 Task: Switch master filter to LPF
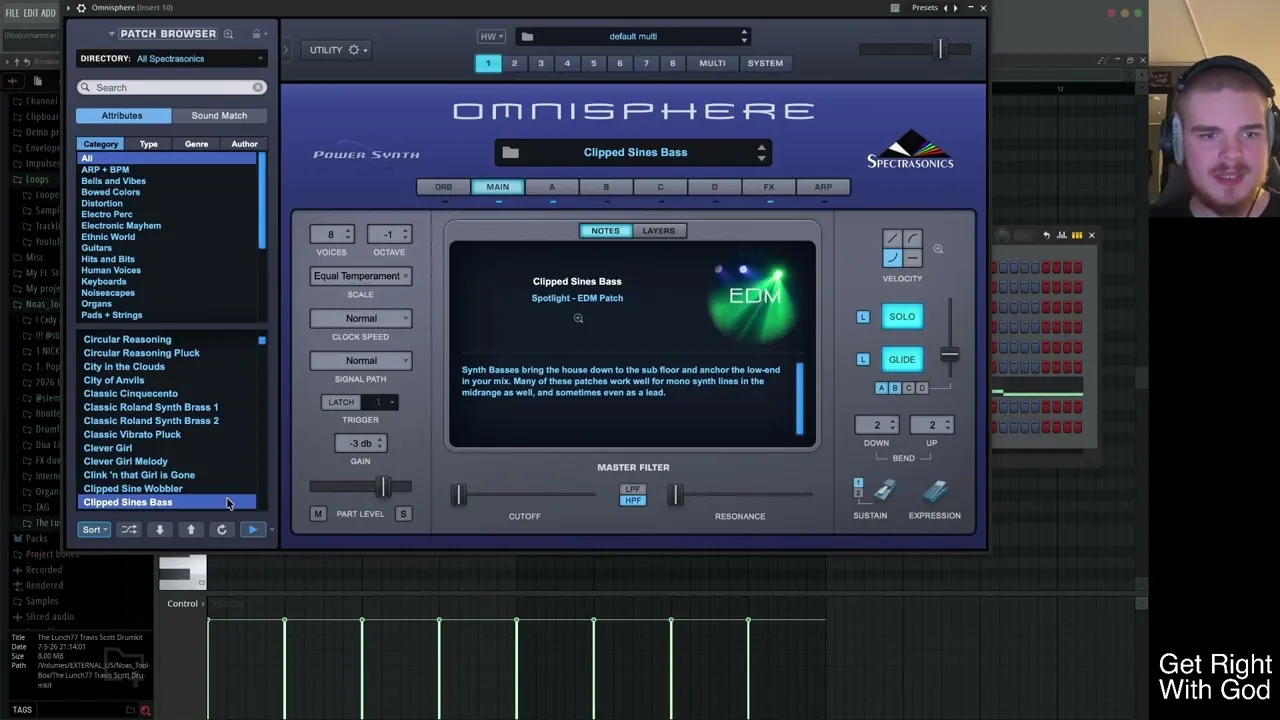point(632,489)
